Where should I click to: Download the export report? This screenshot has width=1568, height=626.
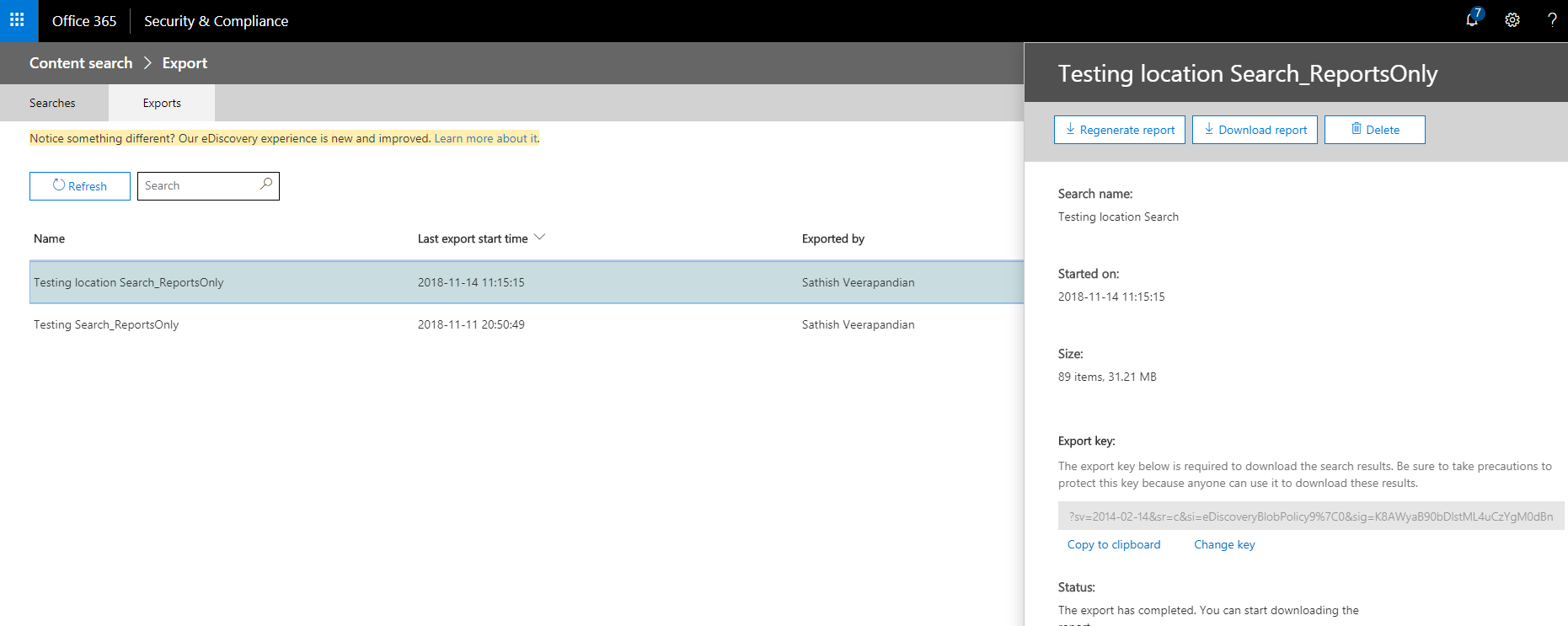pyautogui.click(x=1255, y=130)
